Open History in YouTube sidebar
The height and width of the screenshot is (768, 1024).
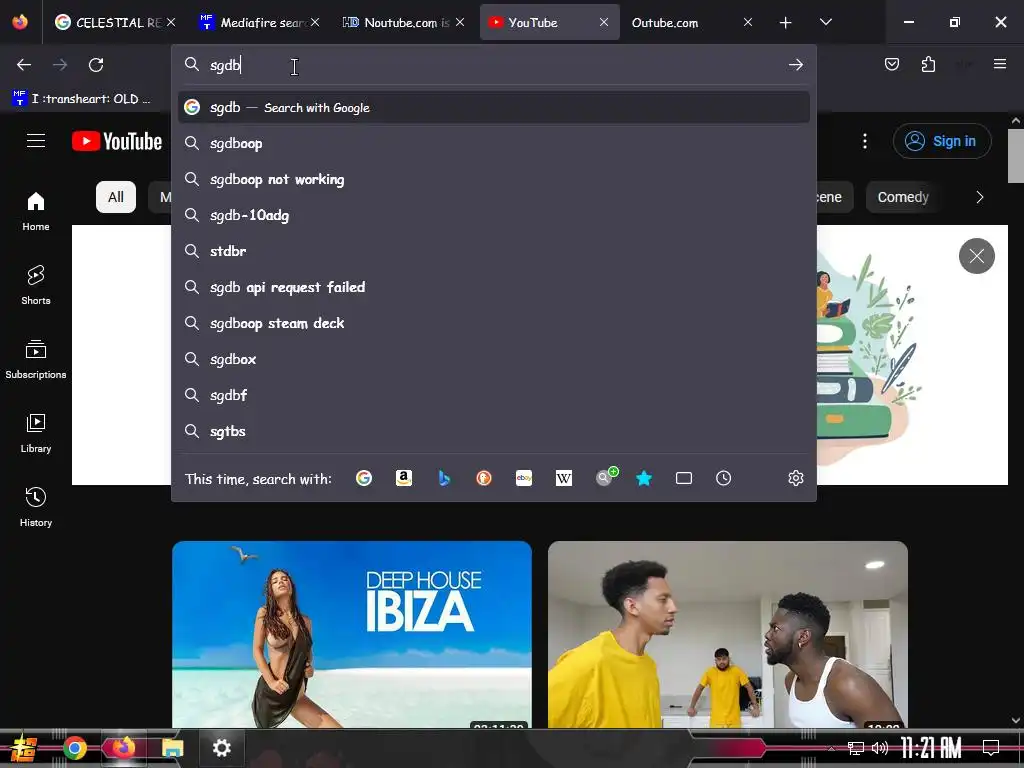pos(36,507)
